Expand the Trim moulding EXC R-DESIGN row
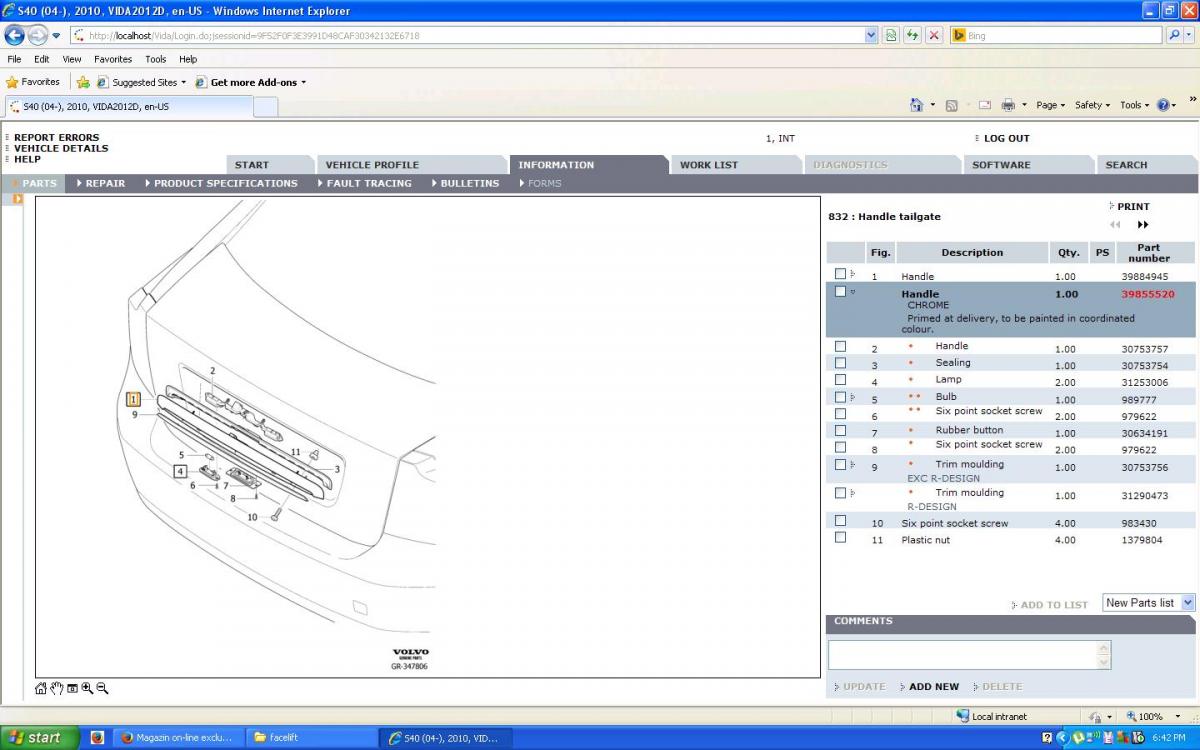This screenshot has height=750, width=1200. [x=853, y=465]
